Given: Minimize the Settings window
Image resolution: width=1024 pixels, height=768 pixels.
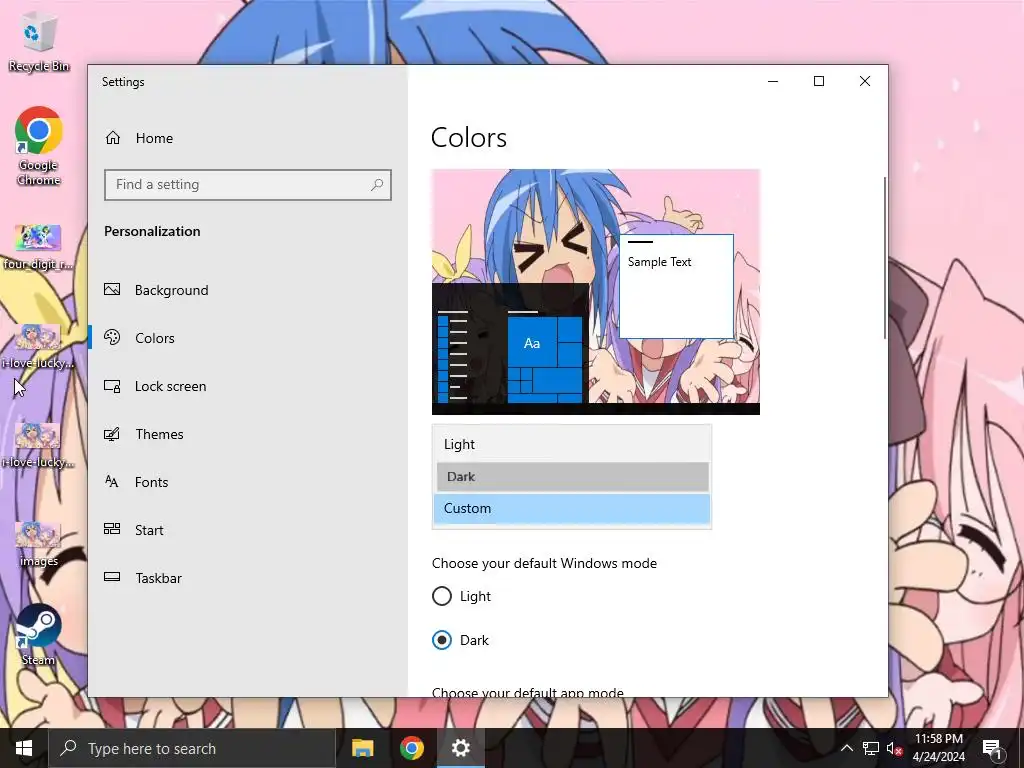Looking at the screenshot, I should coord(773,81).
